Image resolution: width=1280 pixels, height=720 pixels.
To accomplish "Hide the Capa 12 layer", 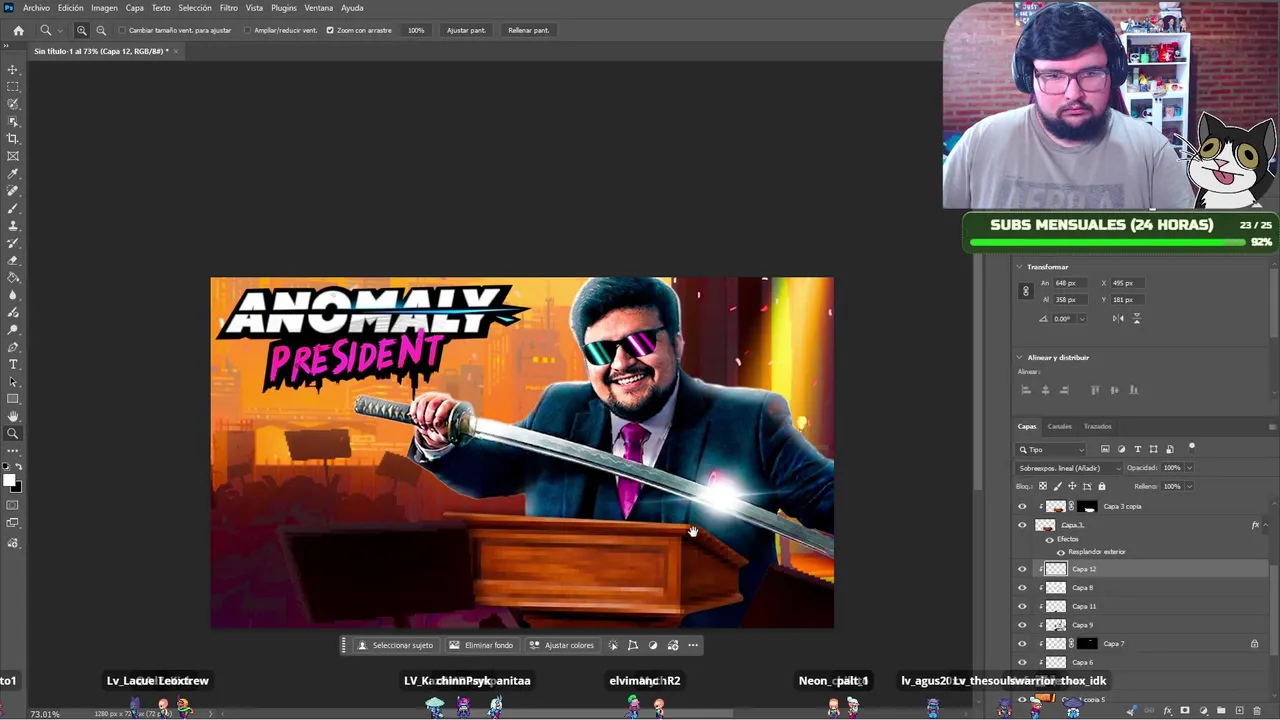I will (x=1022, y=570).
